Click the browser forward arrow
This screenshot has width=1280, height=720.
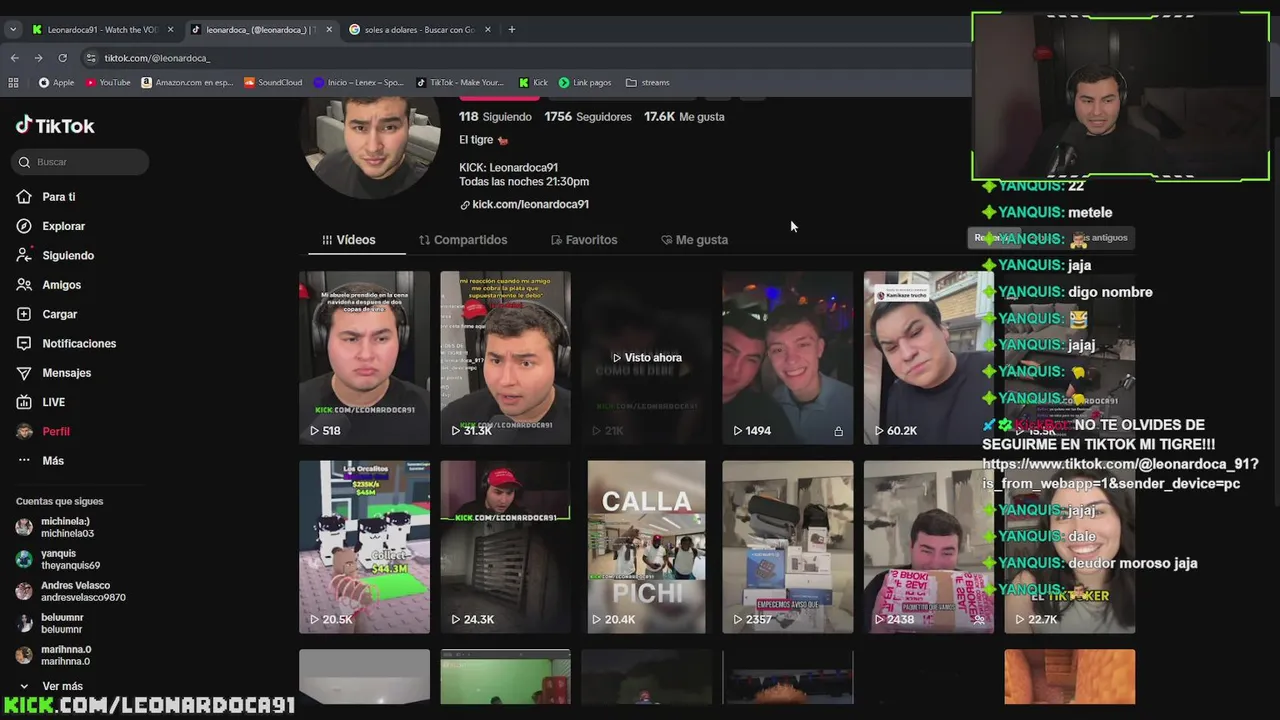pyautogui.click(x=38, y=58)
